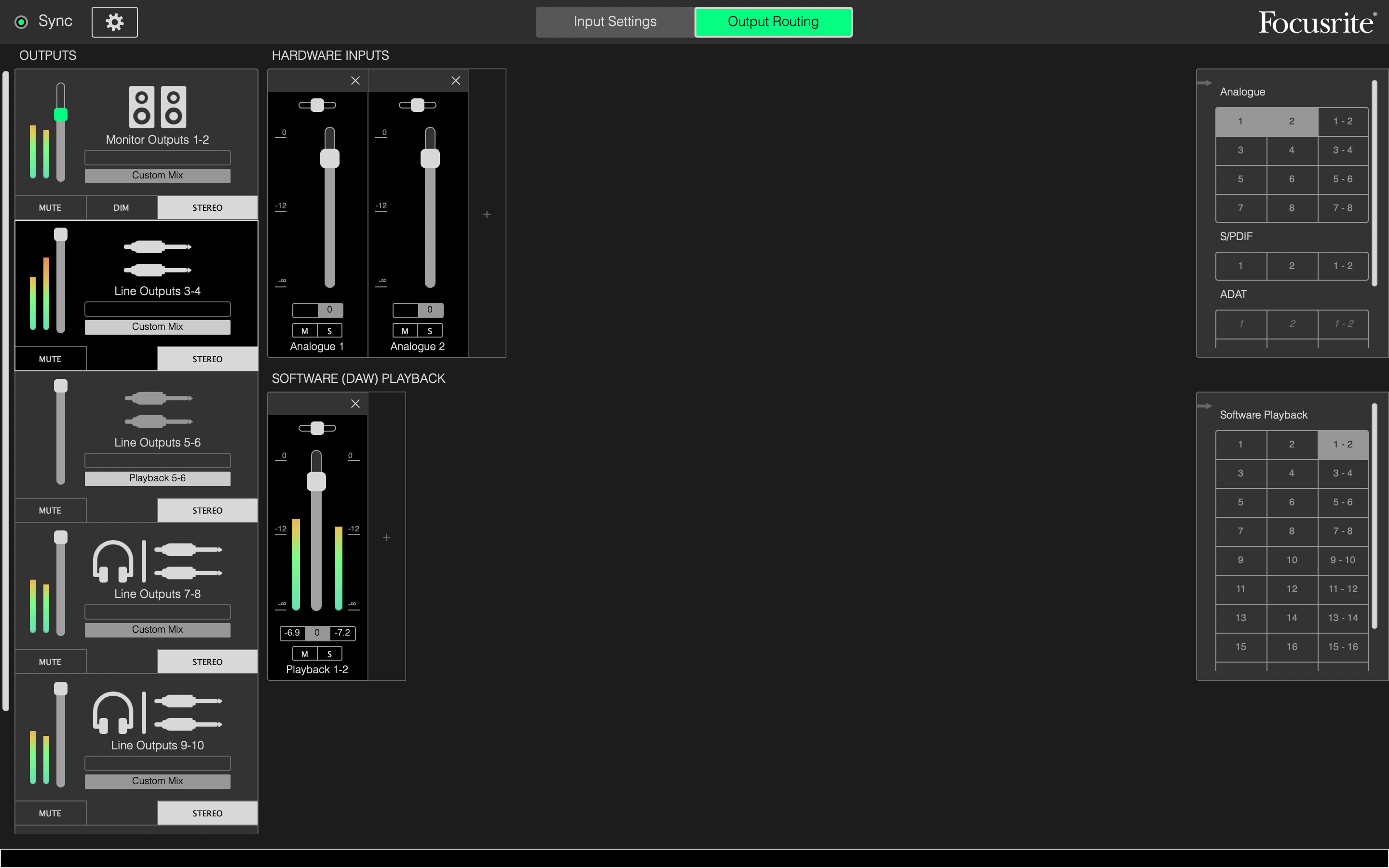The image size is (1389, 868).
Task: Remove Analogue 2 channel with its X icon
Action: 455,81
